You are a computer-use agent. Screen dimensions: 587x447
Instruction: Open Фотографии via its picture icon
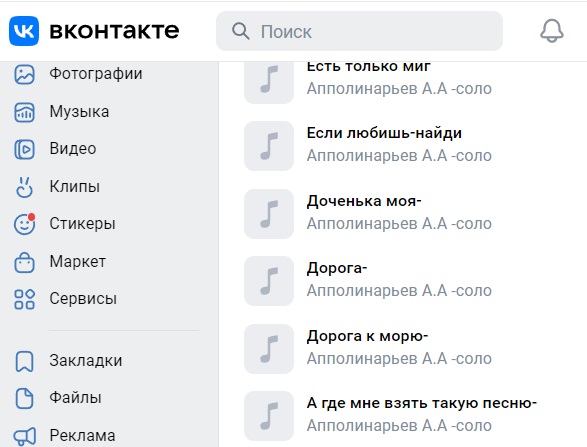(x=24, y=74)
